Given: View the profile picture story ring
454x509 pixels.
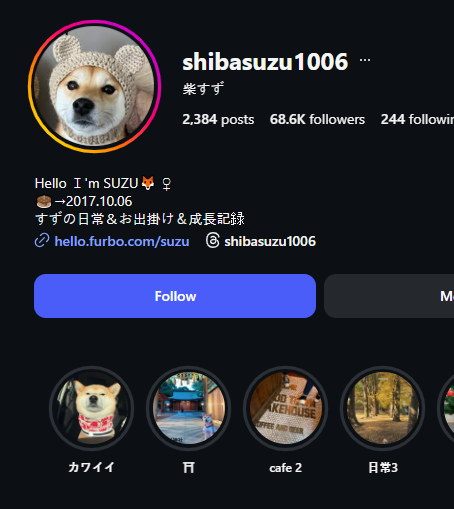Looking at the screenshot, I should [x=95, y=86].
